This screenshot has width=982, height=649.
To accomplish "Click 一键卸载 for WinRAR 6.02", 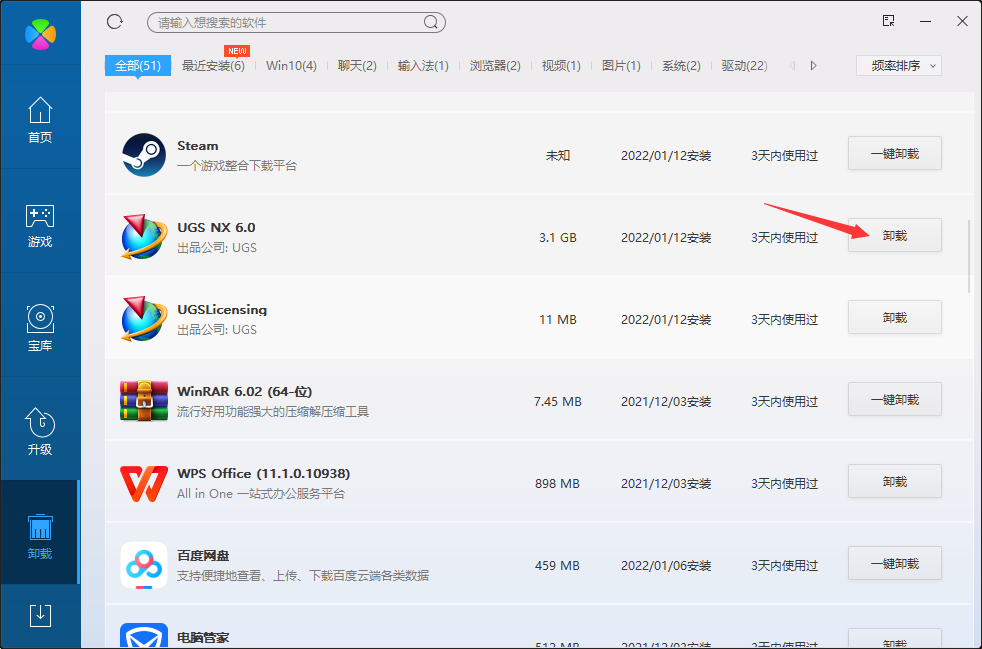I will [895, 400].
